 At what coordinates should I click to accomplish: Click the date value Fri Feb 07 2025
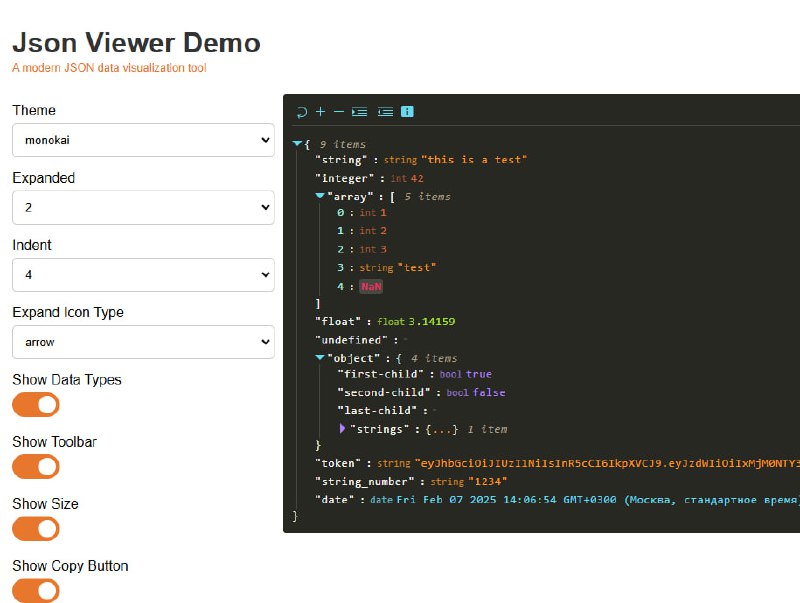[x=598, y=499]
